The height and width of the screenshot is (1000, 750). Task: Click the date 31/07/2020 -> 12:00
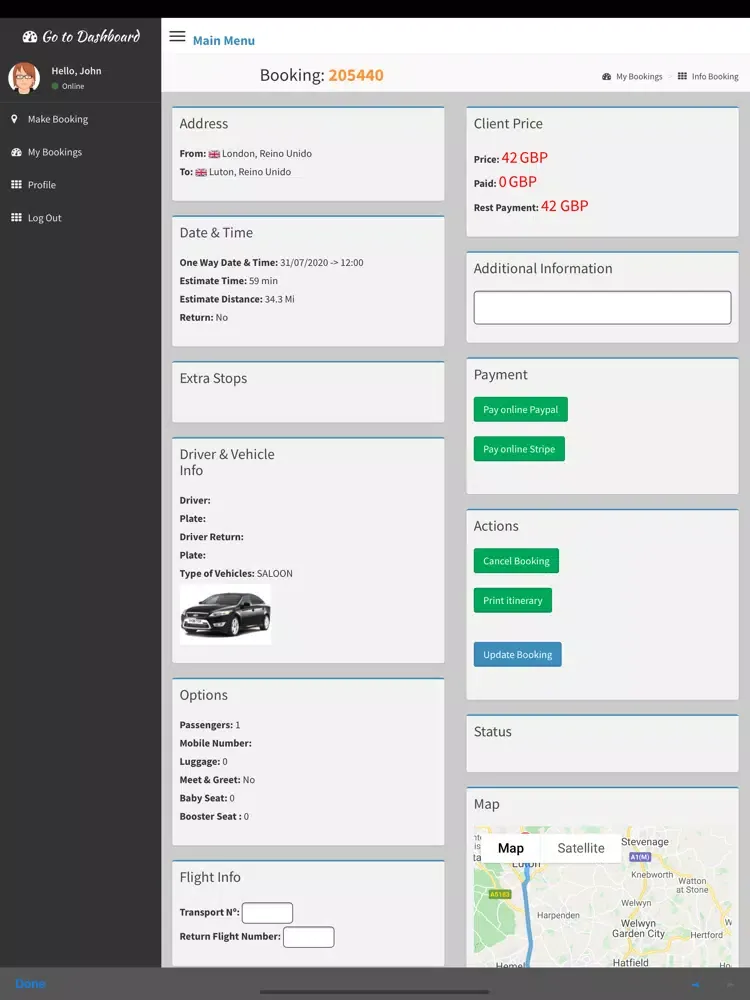click(x=321, y=263)
